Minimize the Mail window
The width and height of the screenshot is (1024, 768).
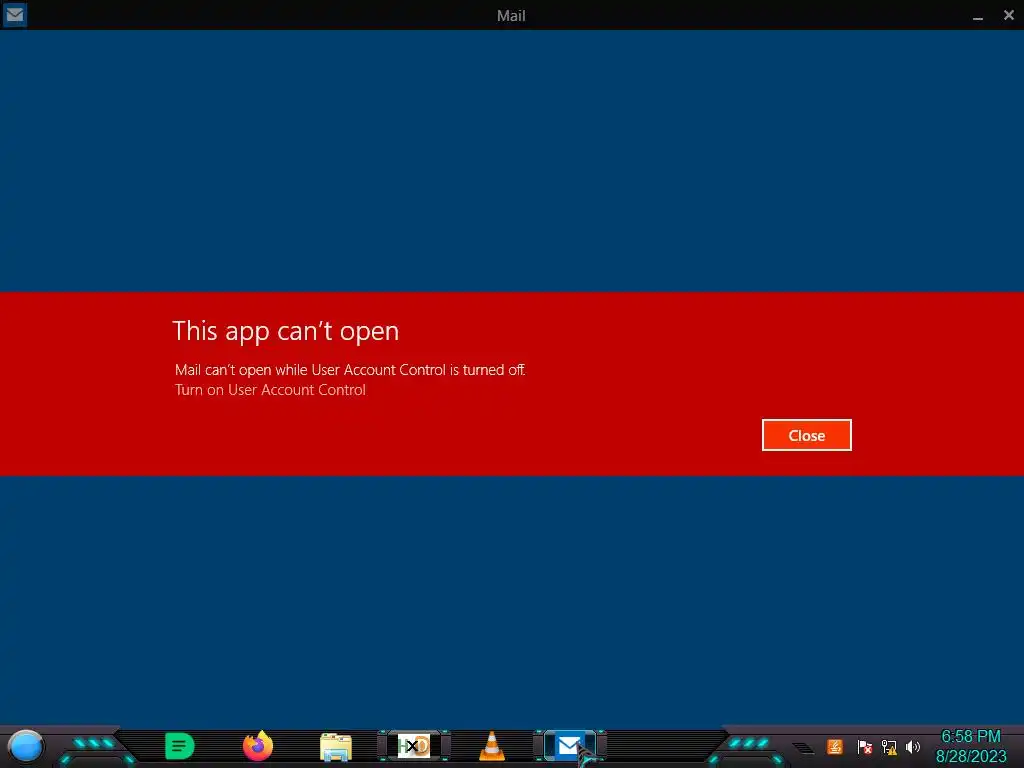point(978,16)
